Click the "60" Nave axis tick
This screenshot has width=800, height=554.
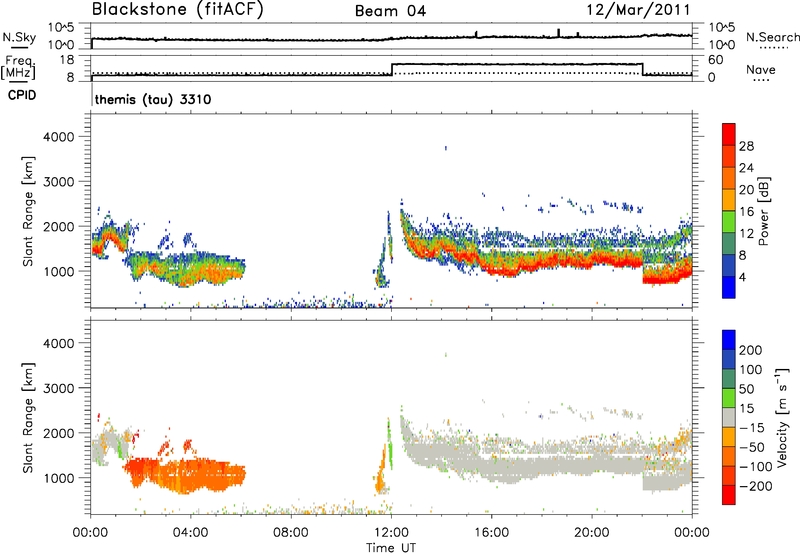point(715,60)
